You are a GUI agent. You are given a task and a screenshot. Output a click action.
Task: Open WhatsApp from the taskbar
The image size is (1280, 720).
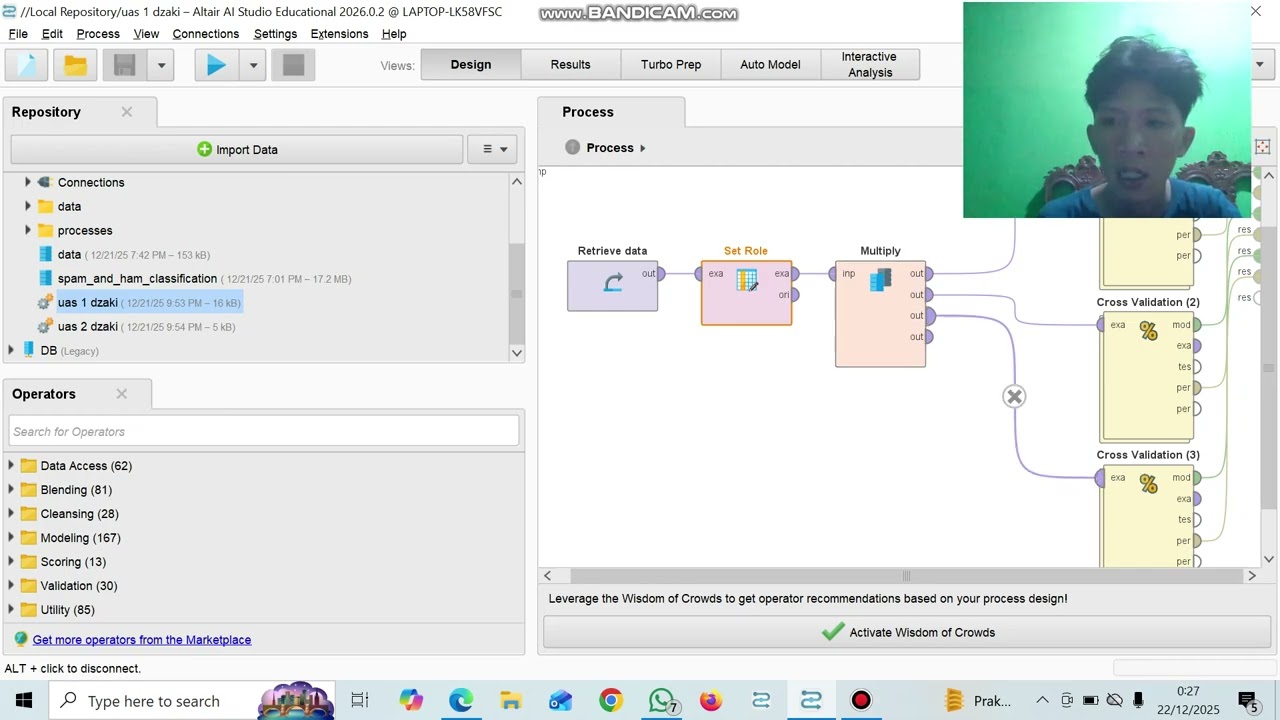point(661,701)
